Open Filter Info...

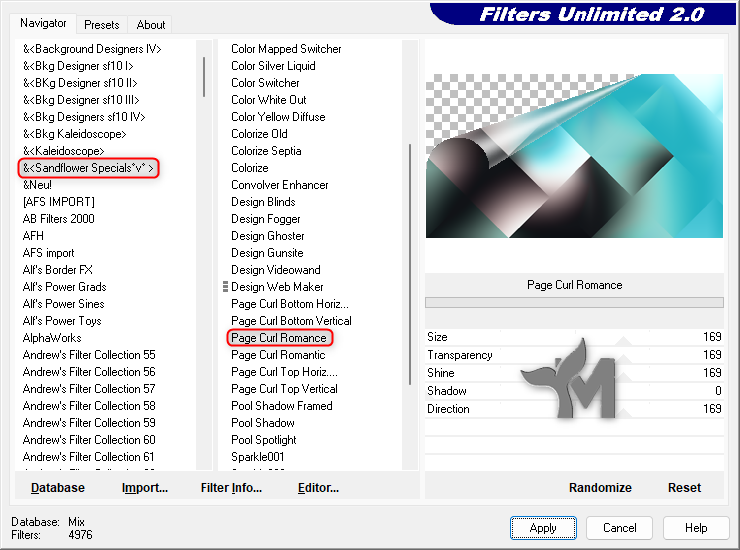(x=231, y=487)
